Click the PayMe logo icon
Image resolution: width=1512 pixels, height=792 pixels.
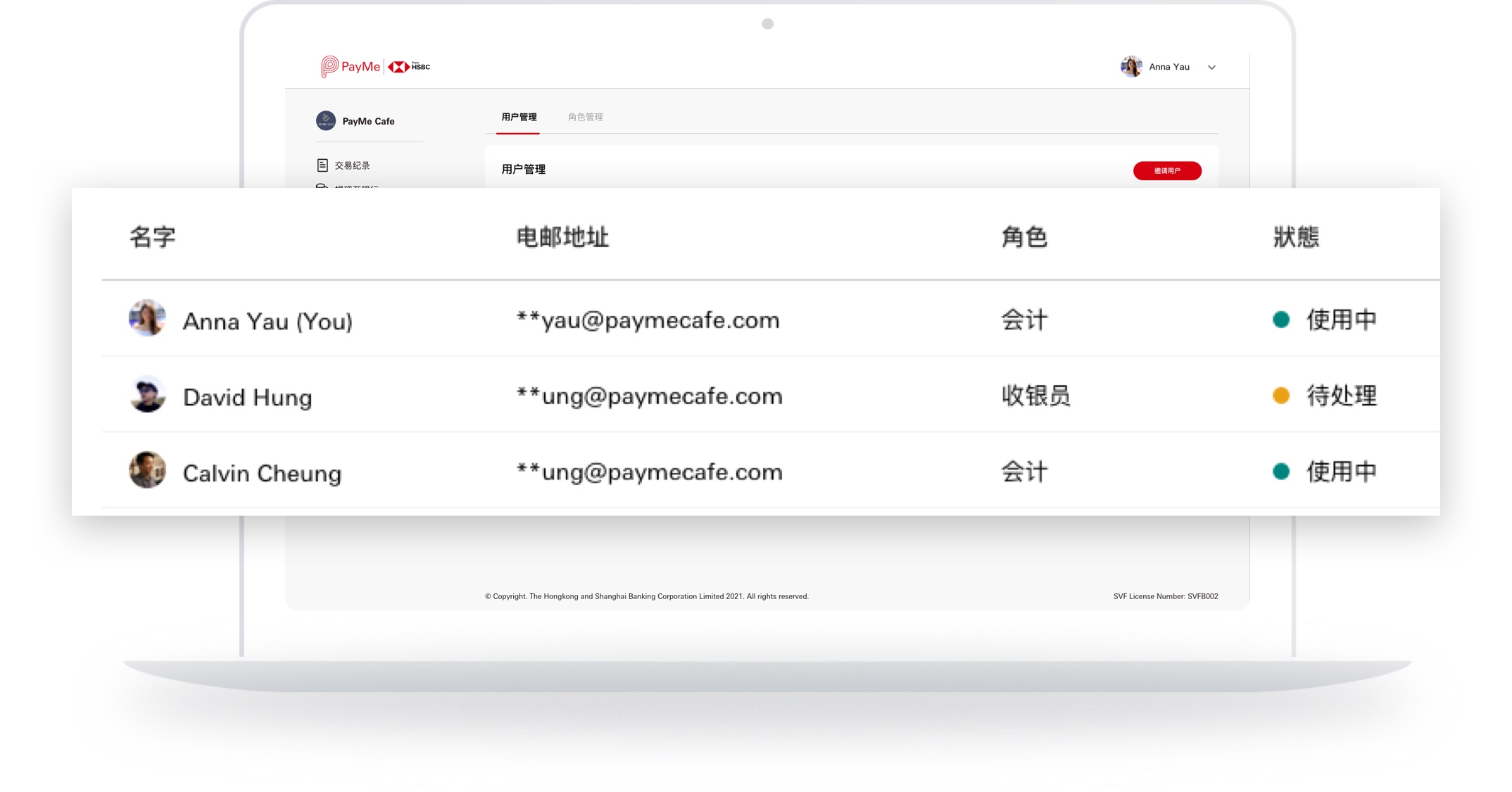(x=329, y=66)
